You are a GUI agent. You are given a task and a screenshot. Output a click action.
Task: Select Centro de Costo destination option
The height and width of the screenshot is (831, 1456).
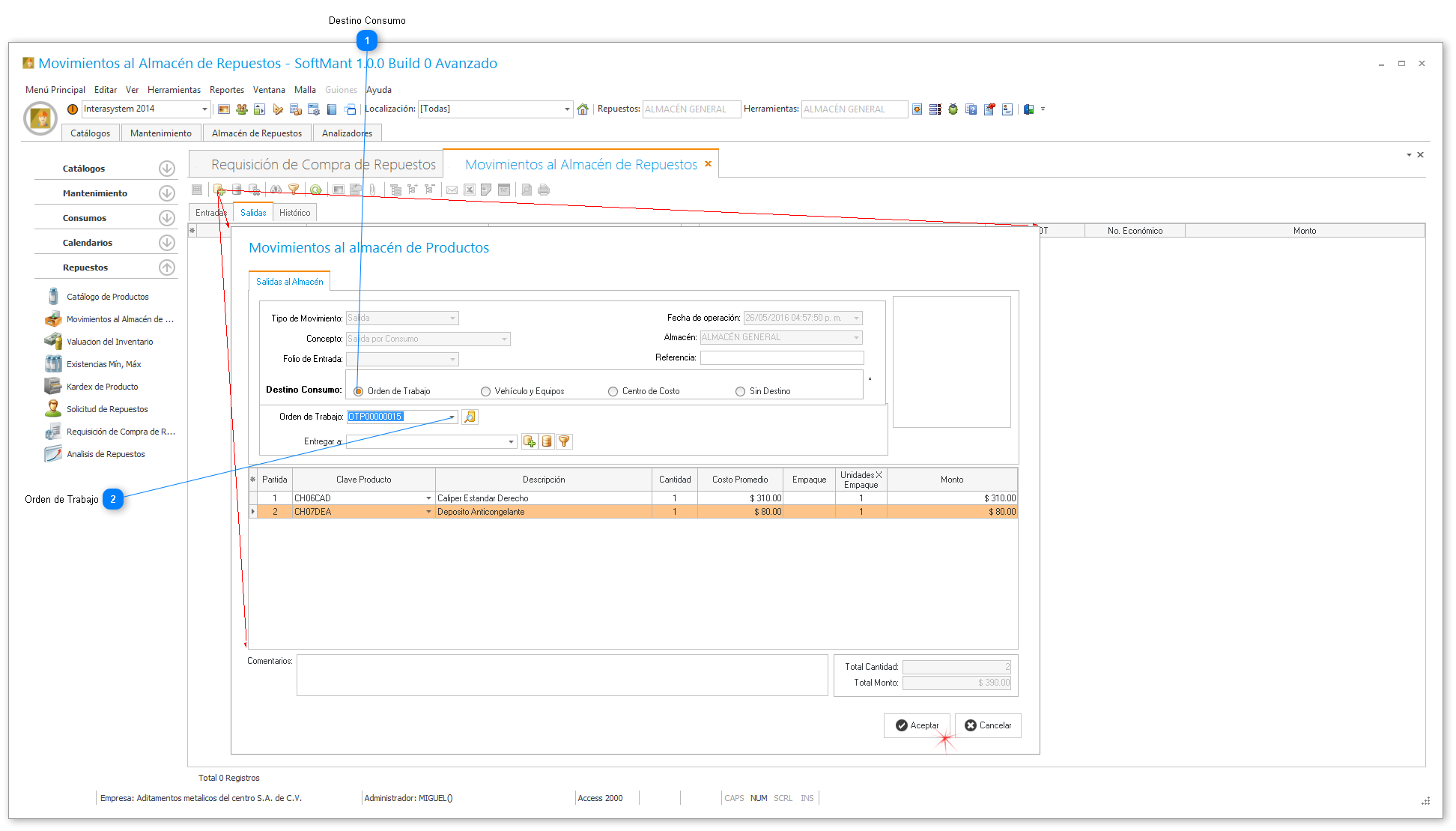tap(613, 391)
